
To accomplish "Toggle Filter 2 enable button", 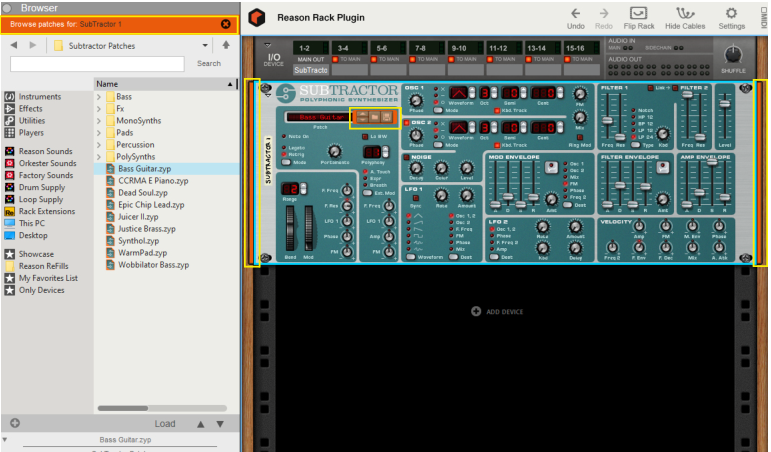I will click(675, 88).
